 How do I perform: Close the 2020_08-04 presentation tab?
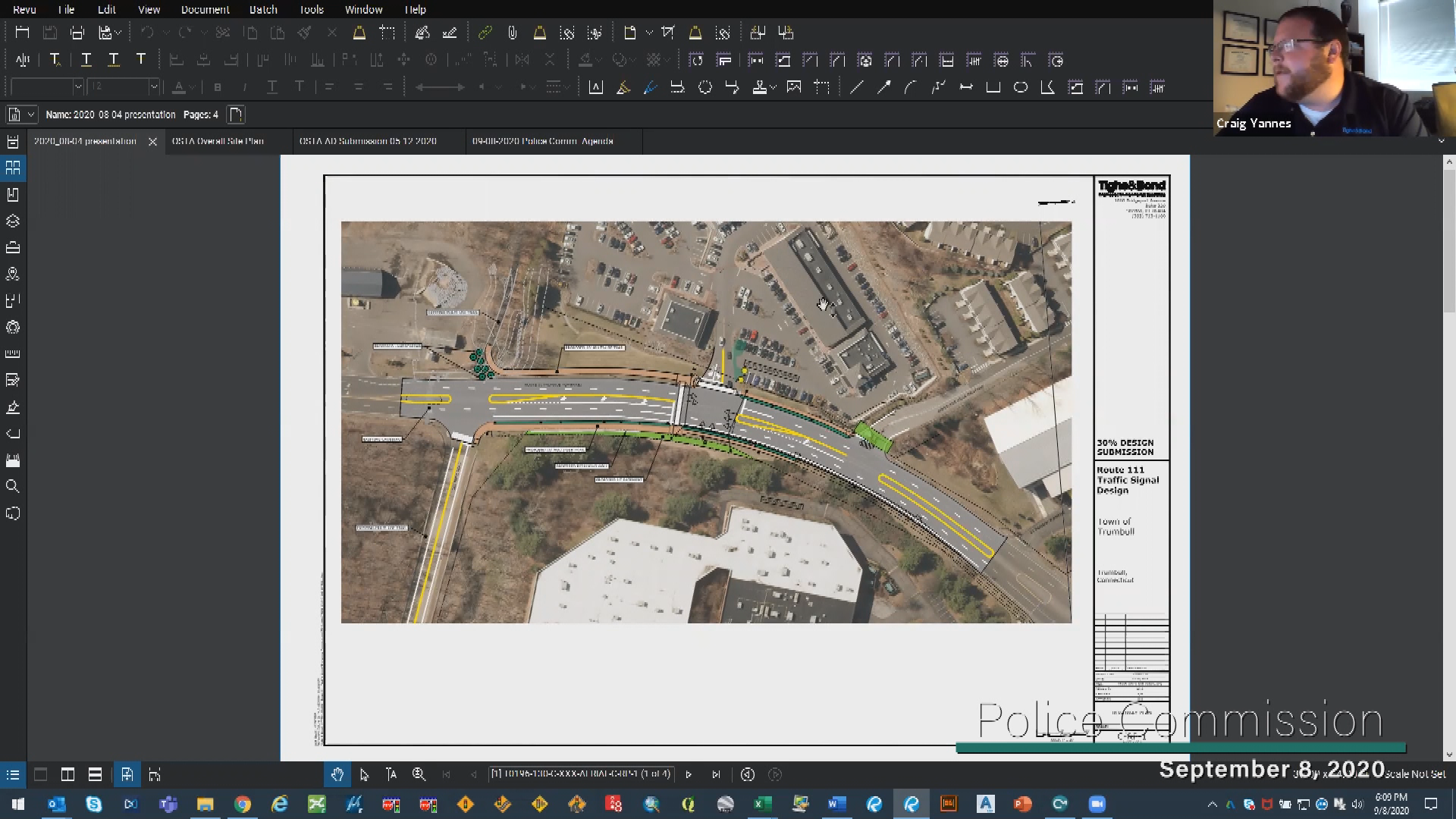point(152,142)
